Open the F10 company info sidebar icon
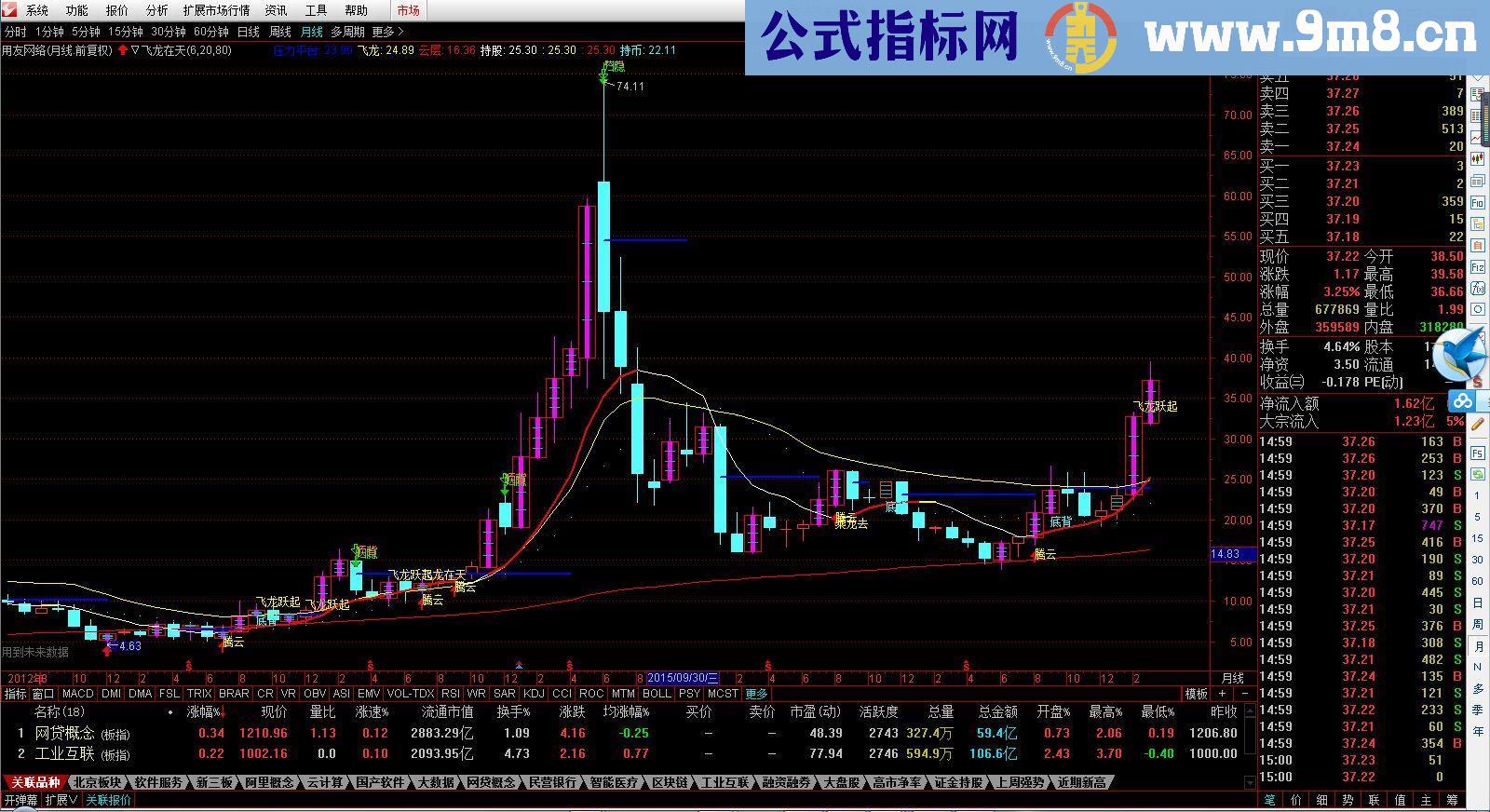 pos(1477,203)
